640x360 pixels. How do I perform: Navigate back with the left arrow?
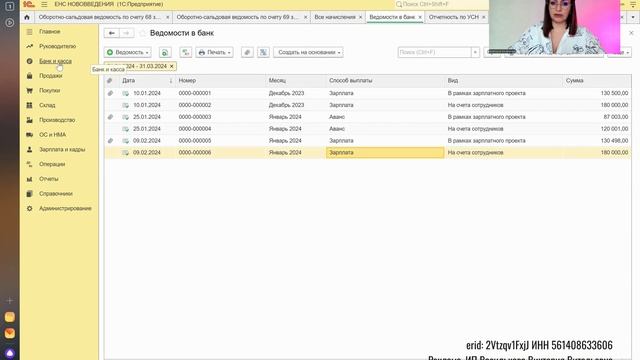(x=112, y=33)
